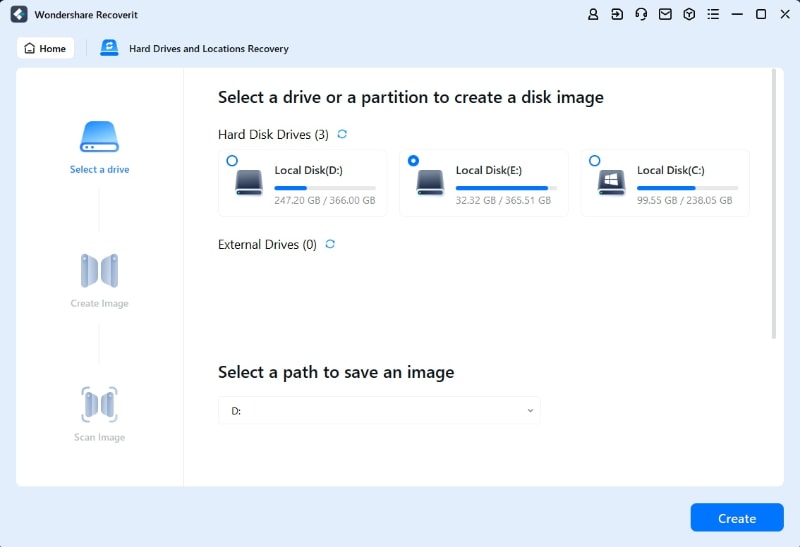Click the Hard Drives and Locations Recovery icon
Viewport: 800px width, 547px height.
pos(109,48)
